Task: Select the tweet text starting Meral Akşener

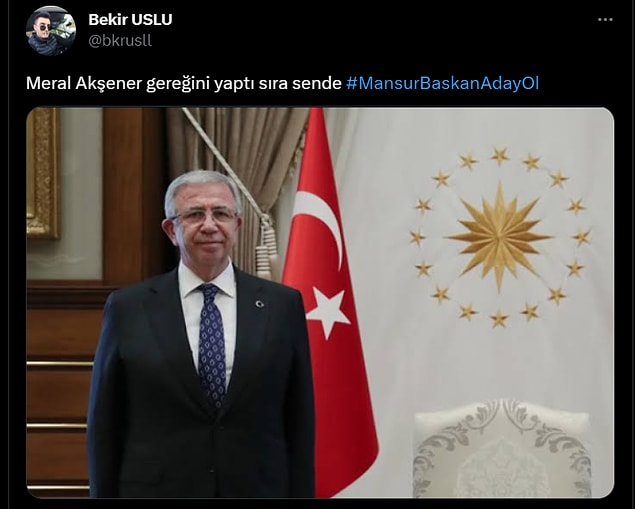Action: point(282,83)
